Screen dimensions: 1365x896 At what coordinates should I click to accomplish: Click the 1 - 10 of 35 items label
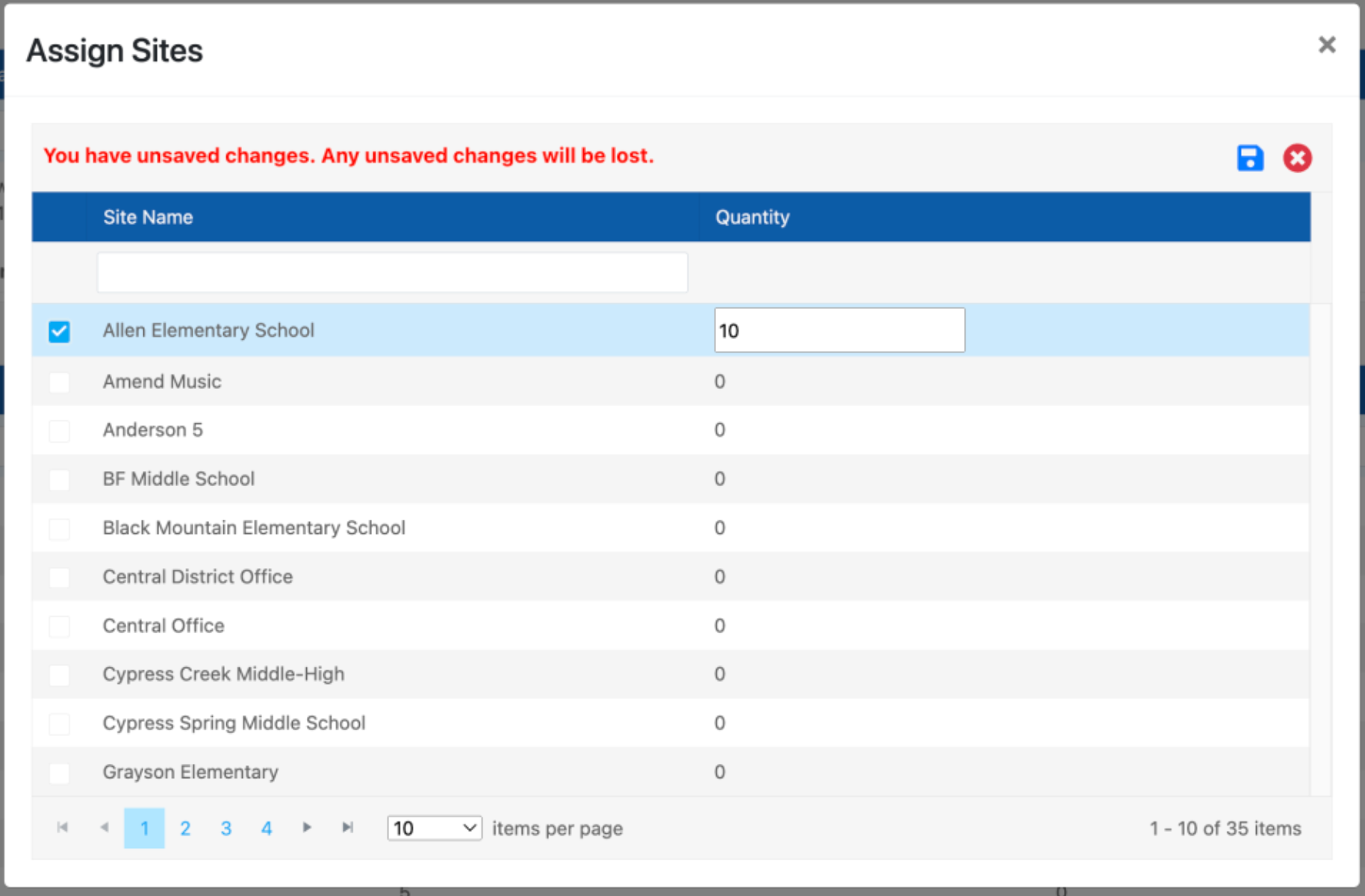pos(1225,828)
